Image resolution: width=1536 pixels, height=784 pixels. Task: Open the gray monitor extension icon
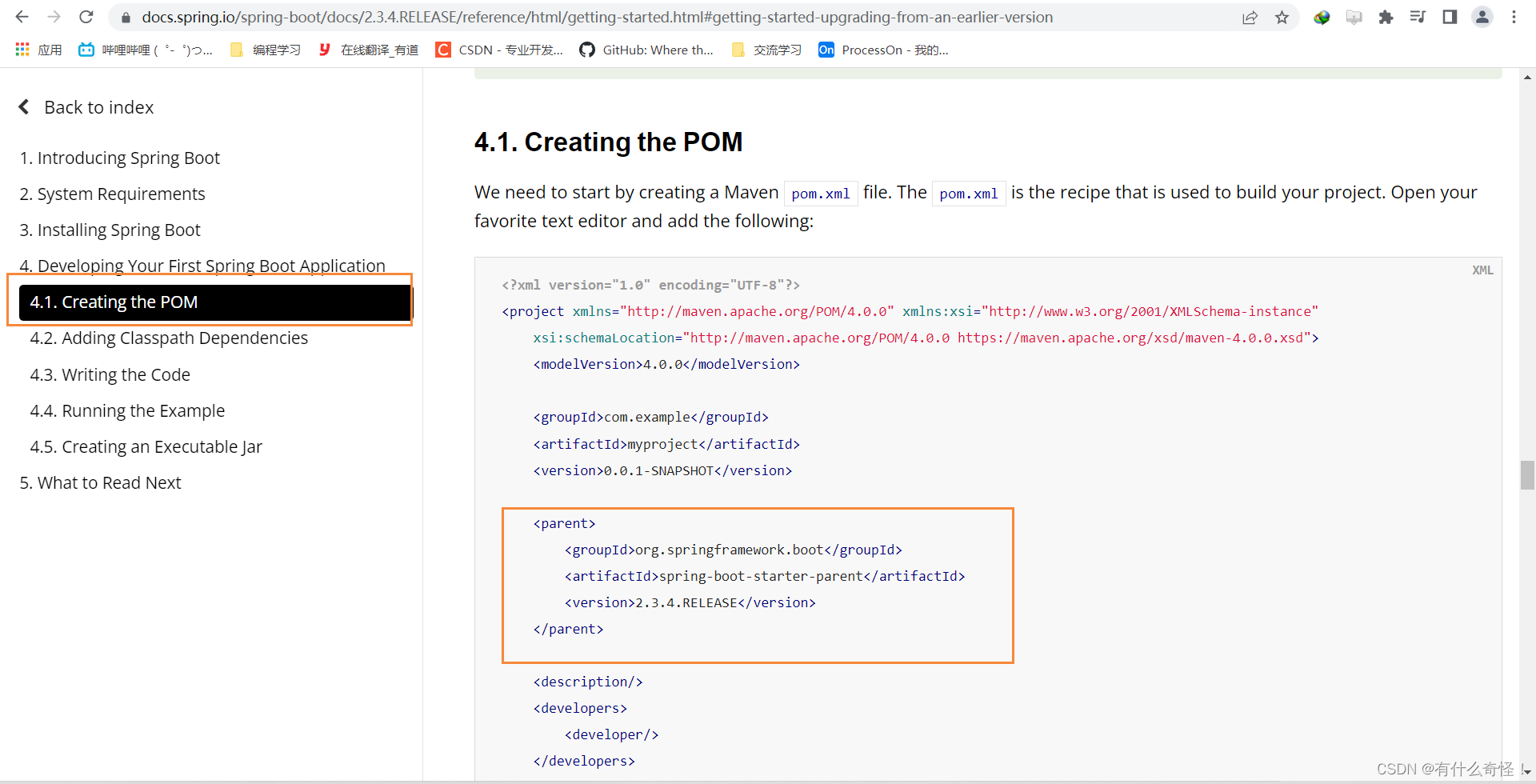click(1354, 17)
